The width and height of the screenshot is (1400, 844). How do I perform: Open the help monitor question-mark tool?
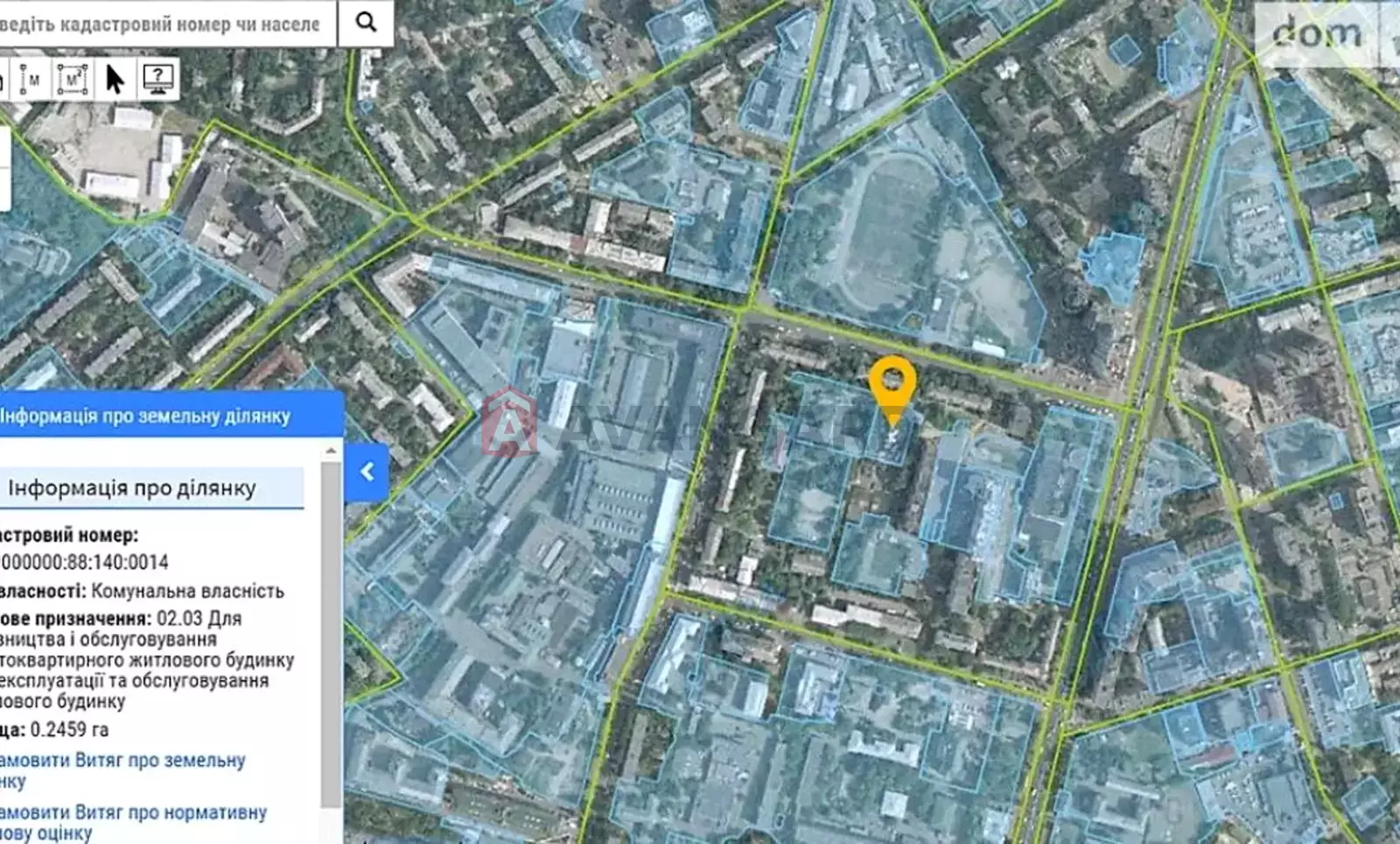point(158,80)
